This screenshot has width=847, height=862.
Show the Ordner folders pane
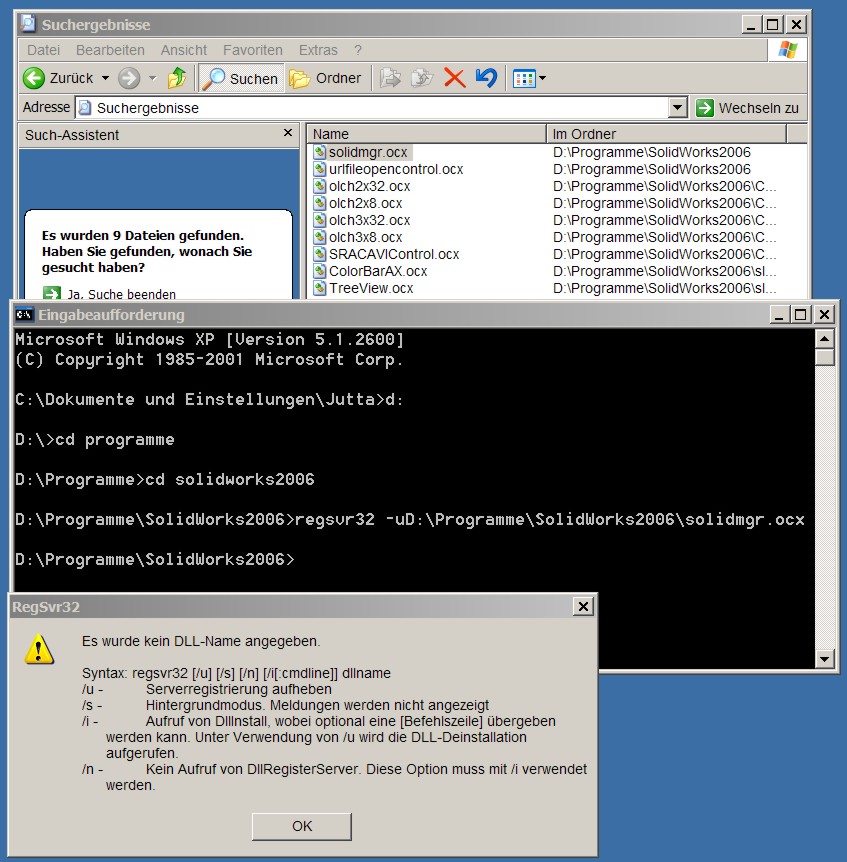(x=325, y=79)
